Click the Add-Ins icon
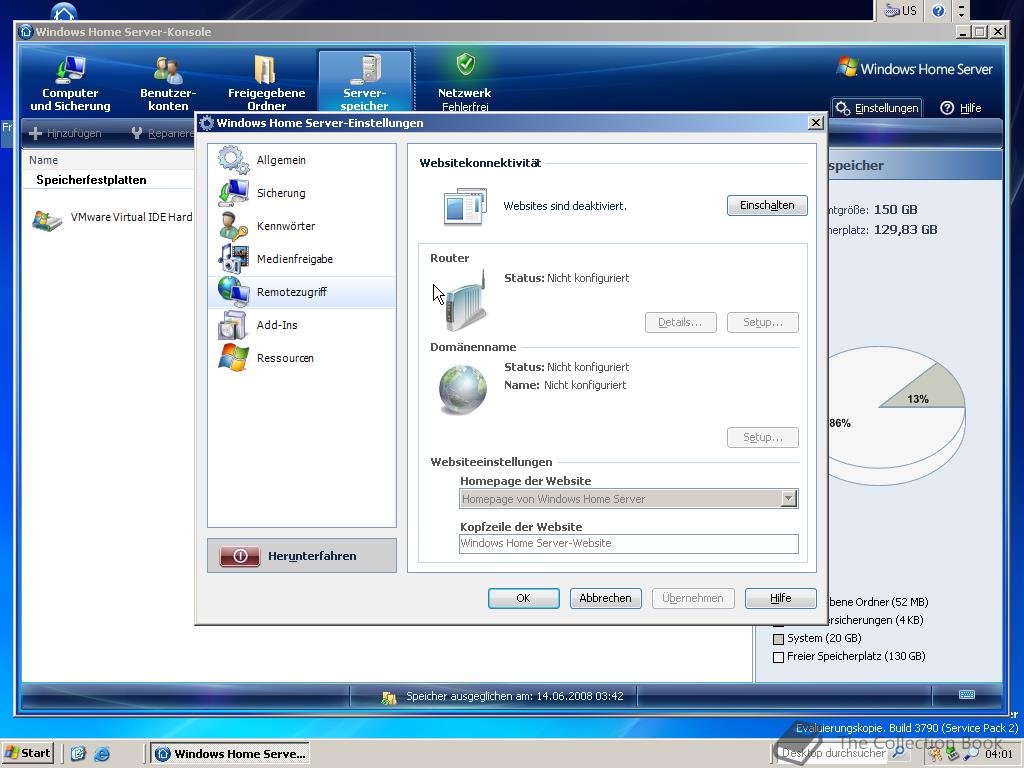 233,325
